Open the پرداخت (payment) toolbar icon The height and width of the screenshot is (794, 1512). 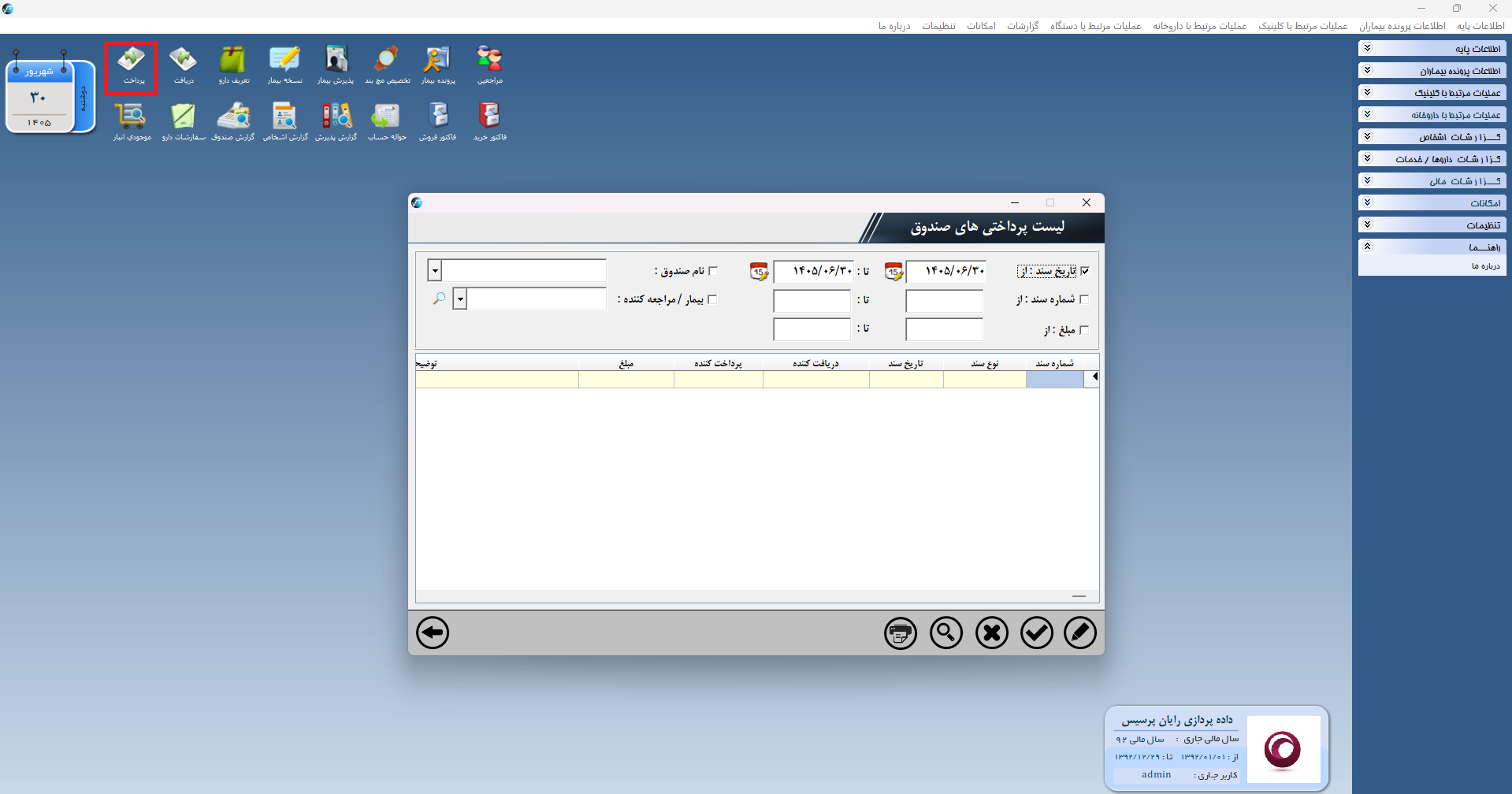coord(131,66)
